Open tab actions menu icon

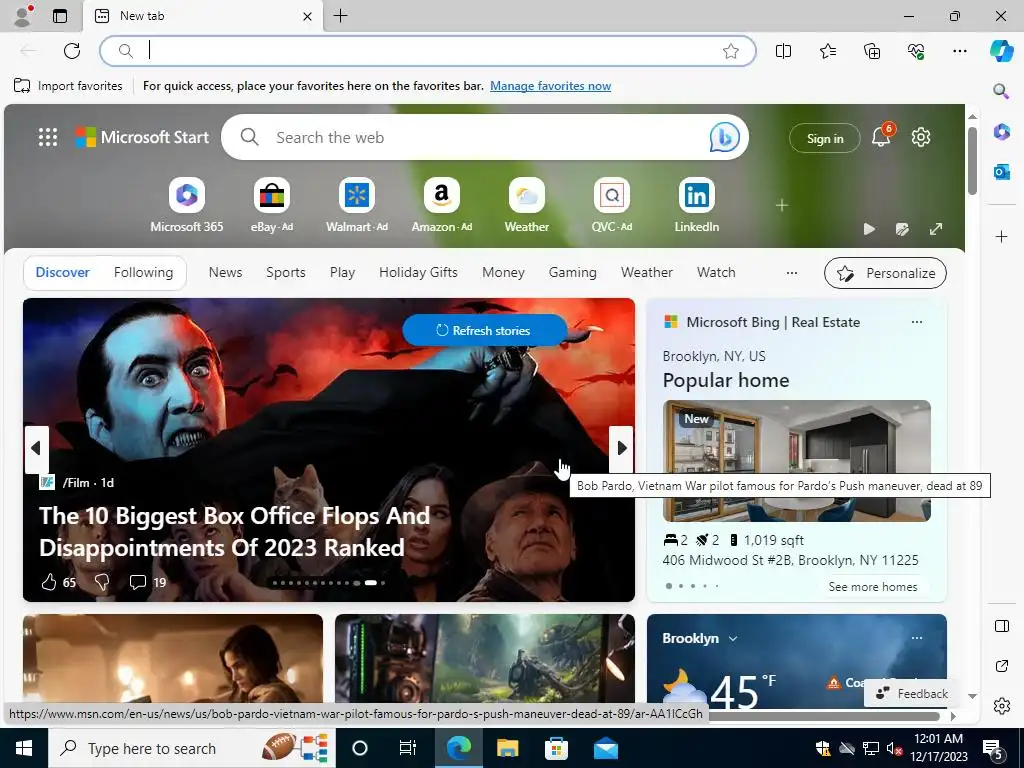59,16
